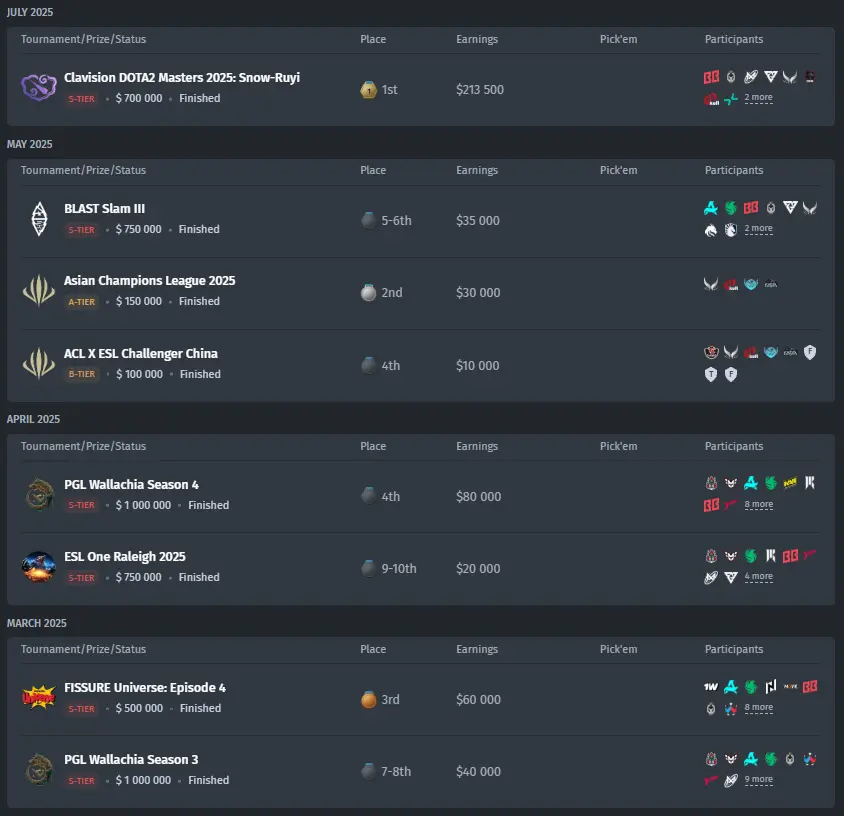844x816 pixels.
Task: Expand "2 more" participants for Clavision Masters
Action: point(758,99)
